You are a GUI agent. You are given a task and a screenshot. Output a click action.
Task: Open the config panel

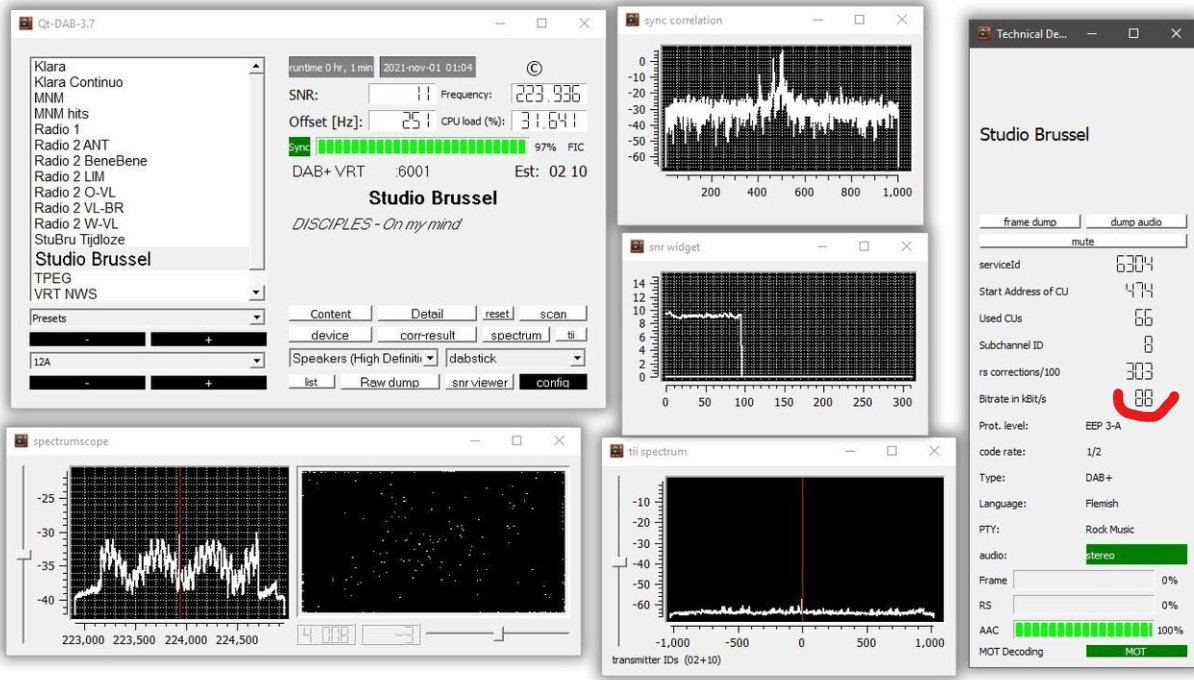553,382
